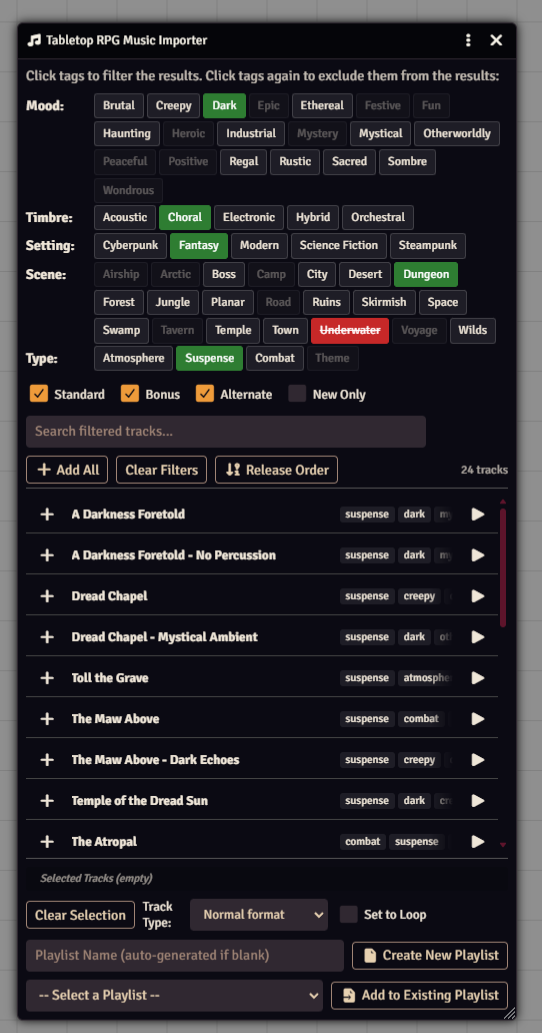The height and width of the screenshot is (1033, 542).
Task: Play preview of Toll the Grave
Action: tap(478, 677)
